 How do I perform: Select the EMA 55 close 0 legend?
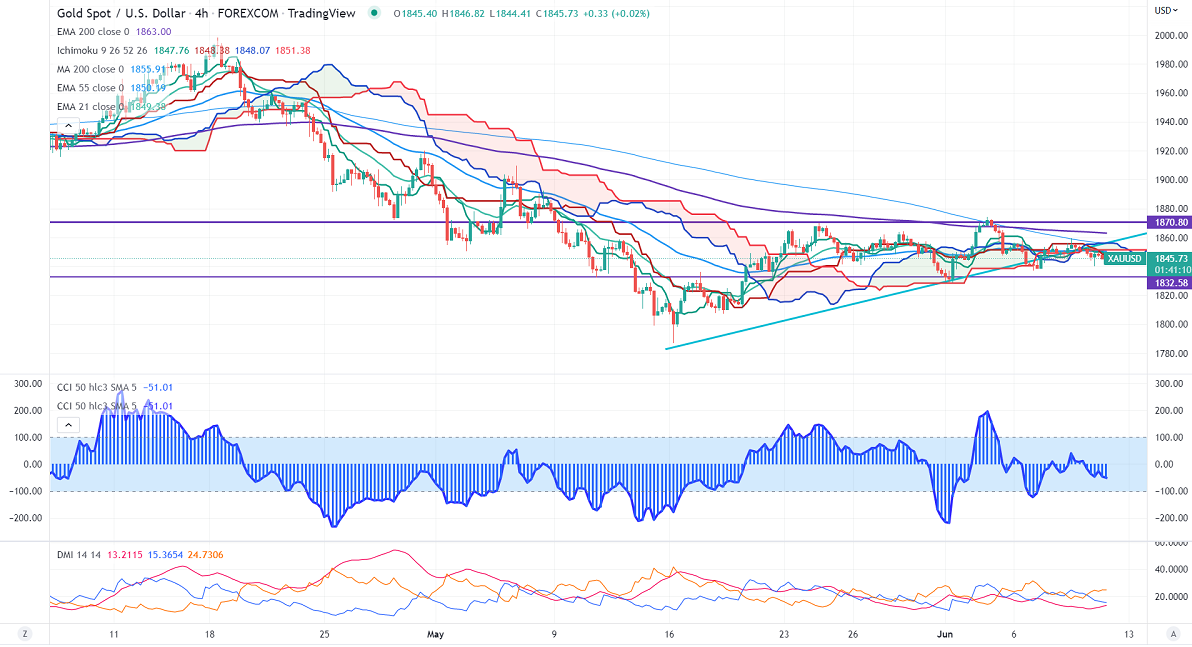click(90, 88)
